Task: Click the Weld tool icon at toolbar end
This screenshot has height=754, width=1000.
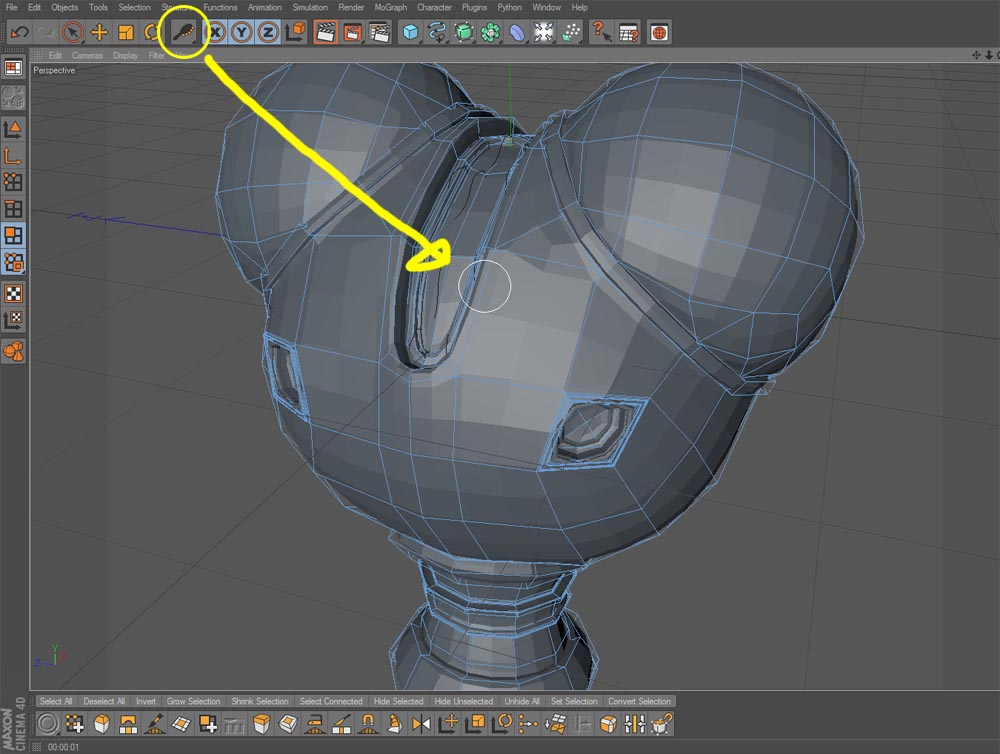Action: pos(661,723)
